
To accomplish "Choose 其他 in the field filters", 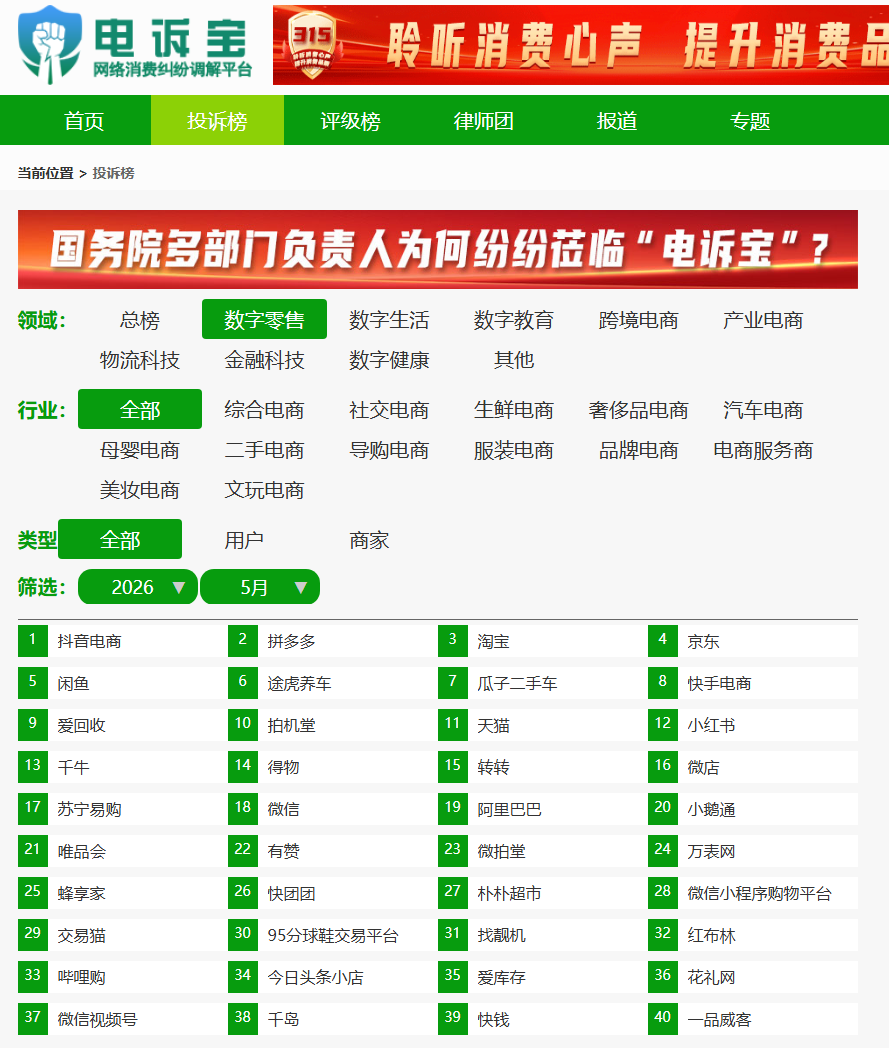I will tap(513, 360).
